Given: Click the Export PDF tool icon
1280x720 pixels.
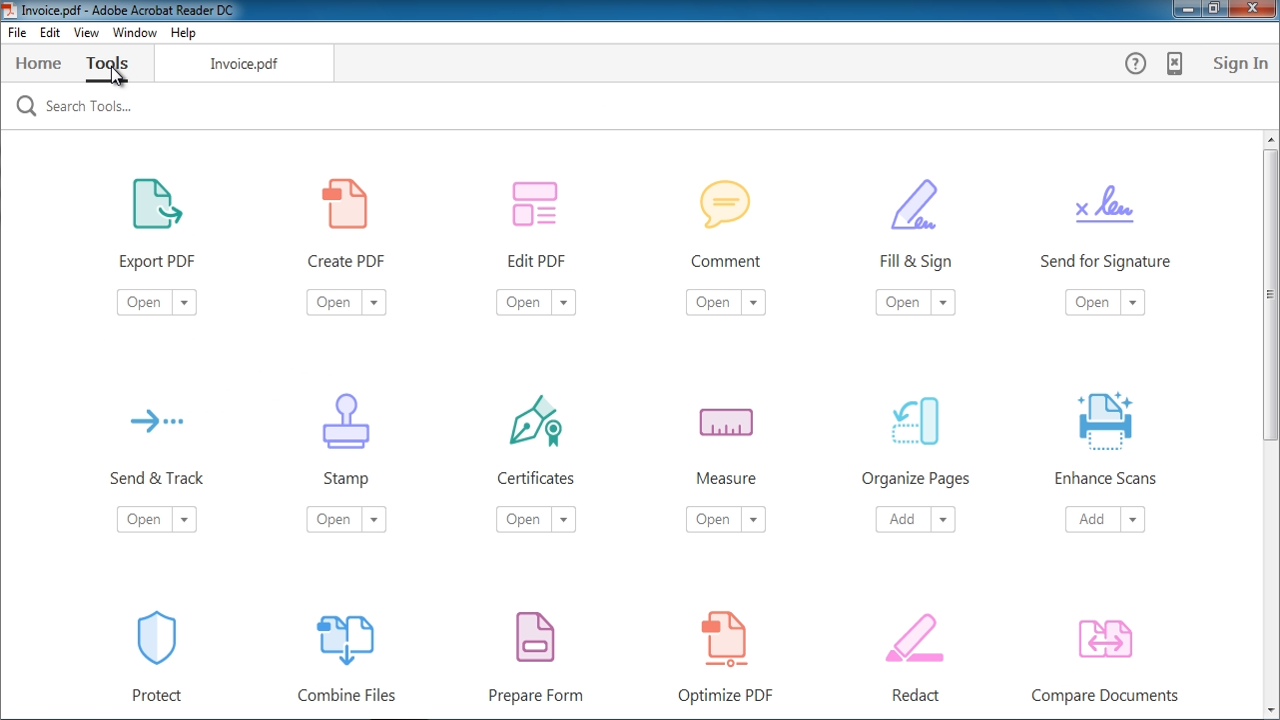Looking at the screenshot, I should coord(156,204).
